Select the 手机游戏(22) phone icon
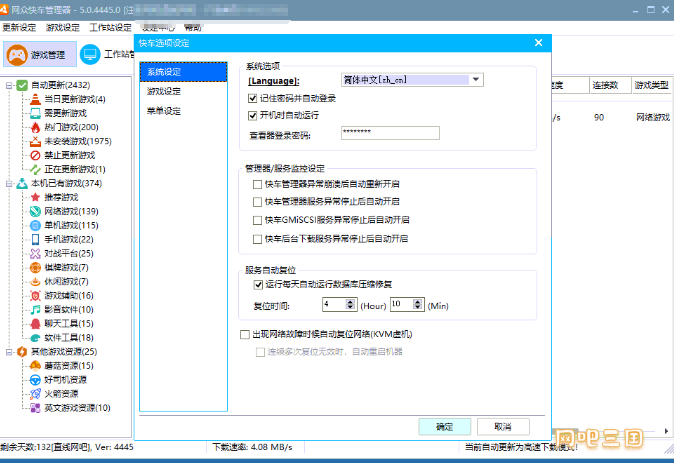Image resolution: width=674 pixels, height=463 pixels. (35, 239)
